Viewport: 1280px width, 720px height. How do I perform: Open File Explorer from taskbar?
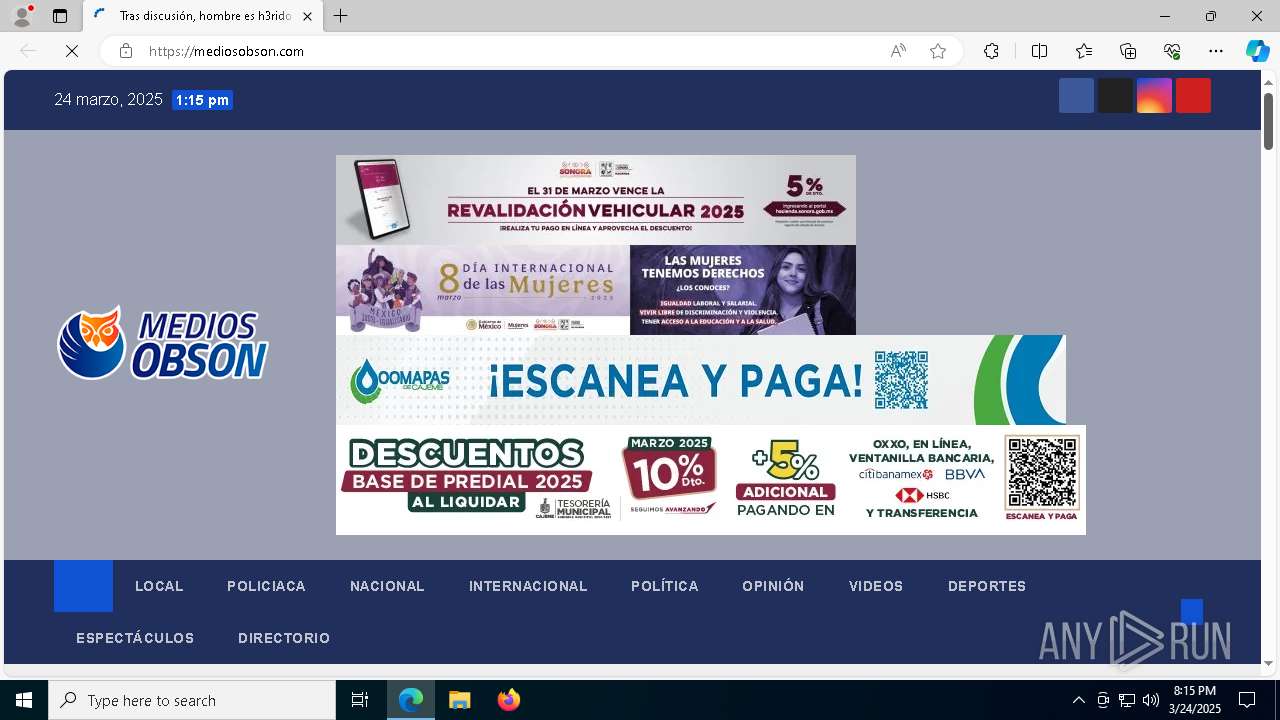coord(459,700)
